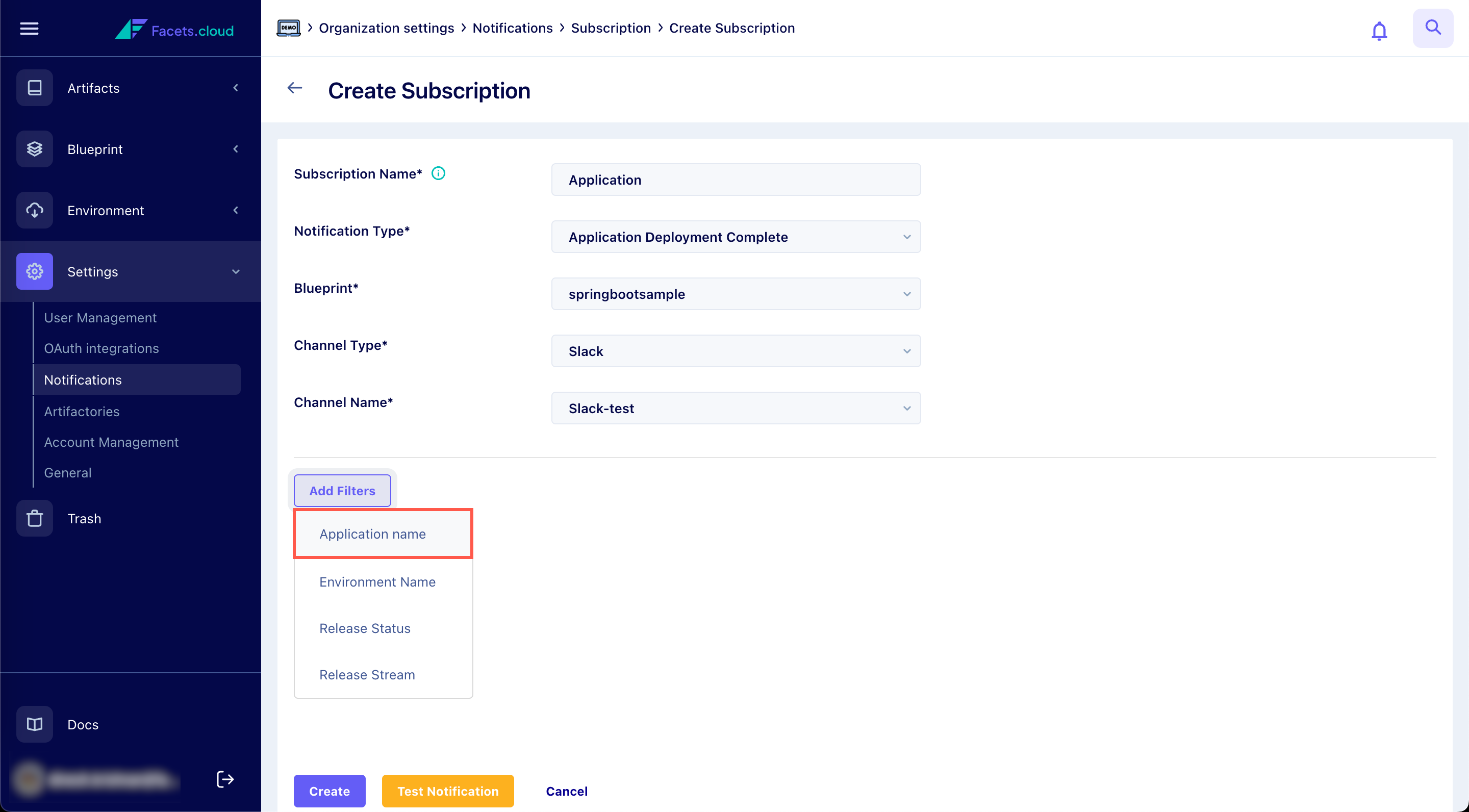The image size is (1469, 812).
Task: Click the demo monitor icon in breadcrumb
Action: click(x=289, y=28)
